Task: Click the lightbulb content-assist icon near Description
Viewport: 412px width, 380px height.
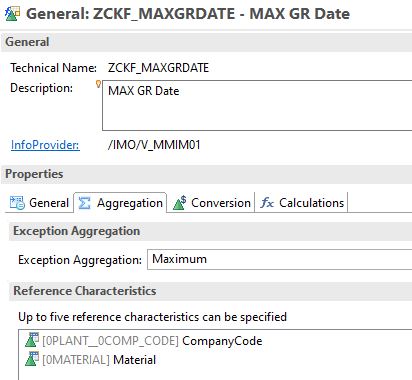Action: click(x=98, y=84)
